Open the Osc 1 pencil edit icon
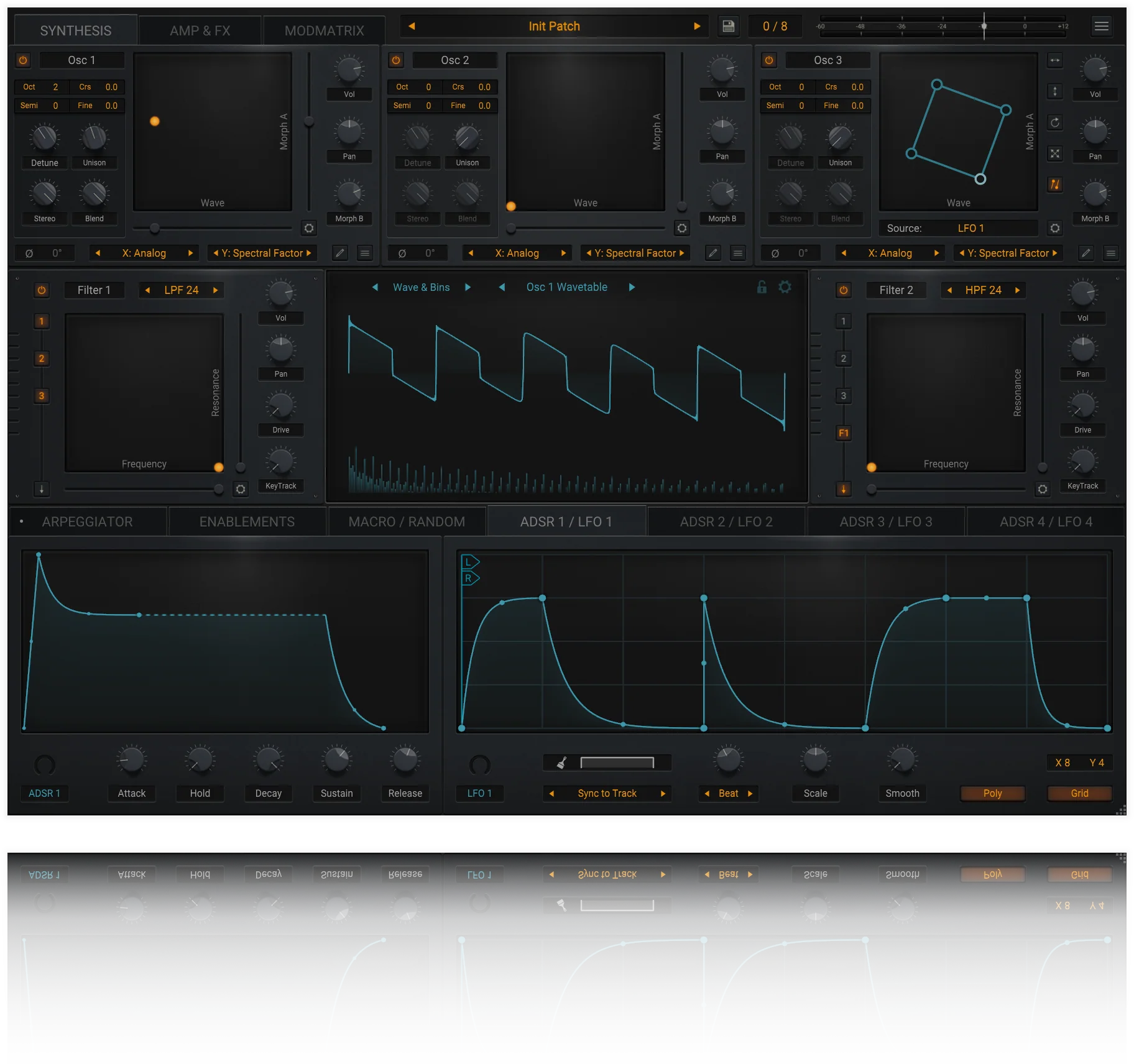Viewport: 1134px width, 1064px height. pos(340,253)
